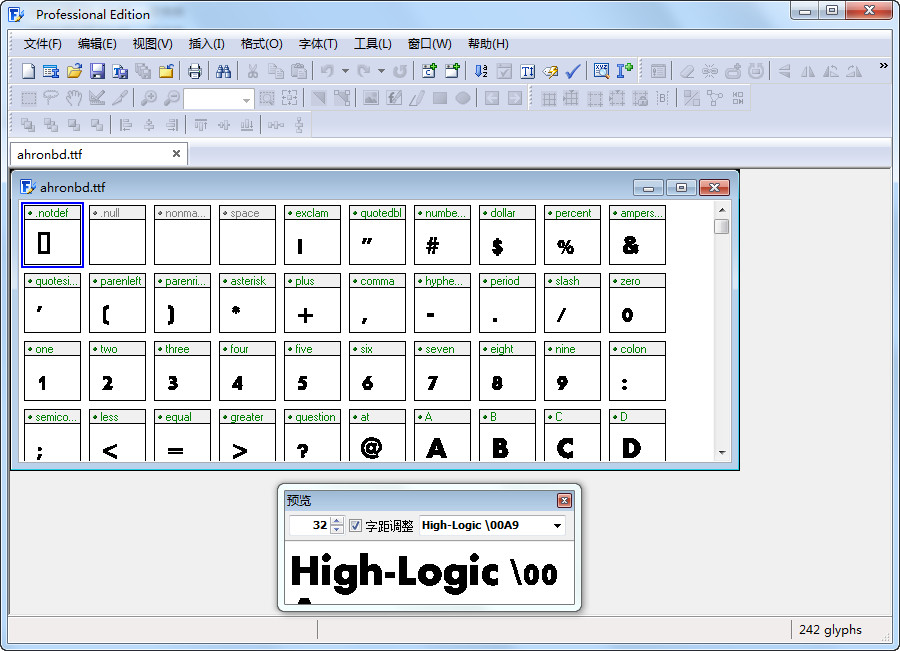This screenshot has width=900, height=651.
Task: Zoom in with the magnifier icon
Action: pyautogui.click(x=148, y=98)
